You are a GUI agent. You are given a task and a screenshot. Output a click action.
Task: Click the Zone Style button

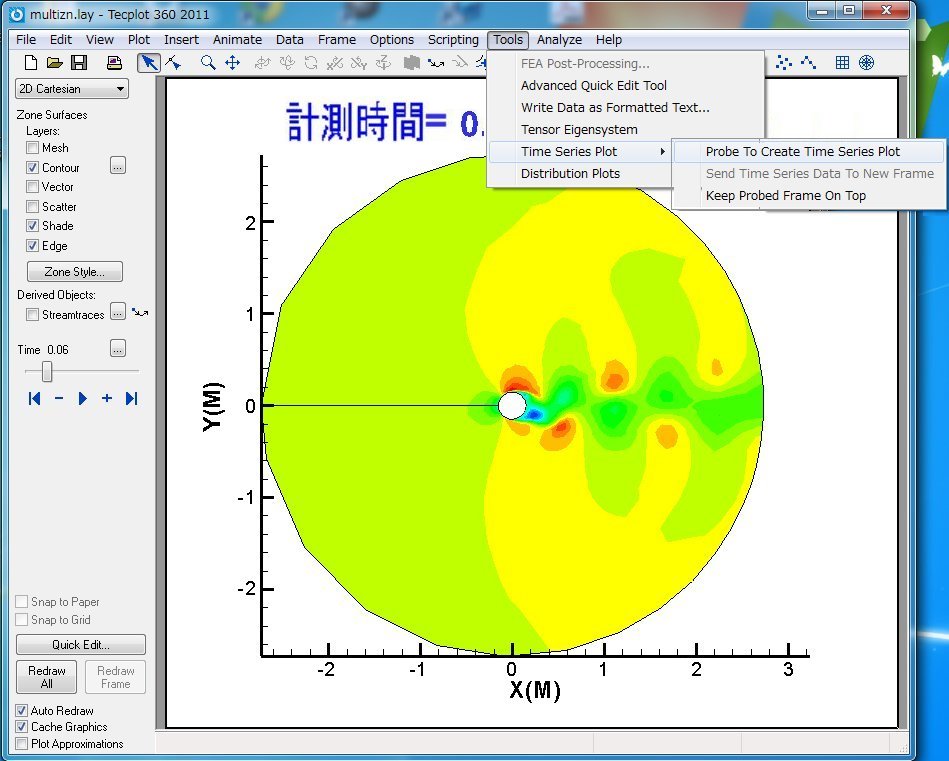tap(74, 271)
